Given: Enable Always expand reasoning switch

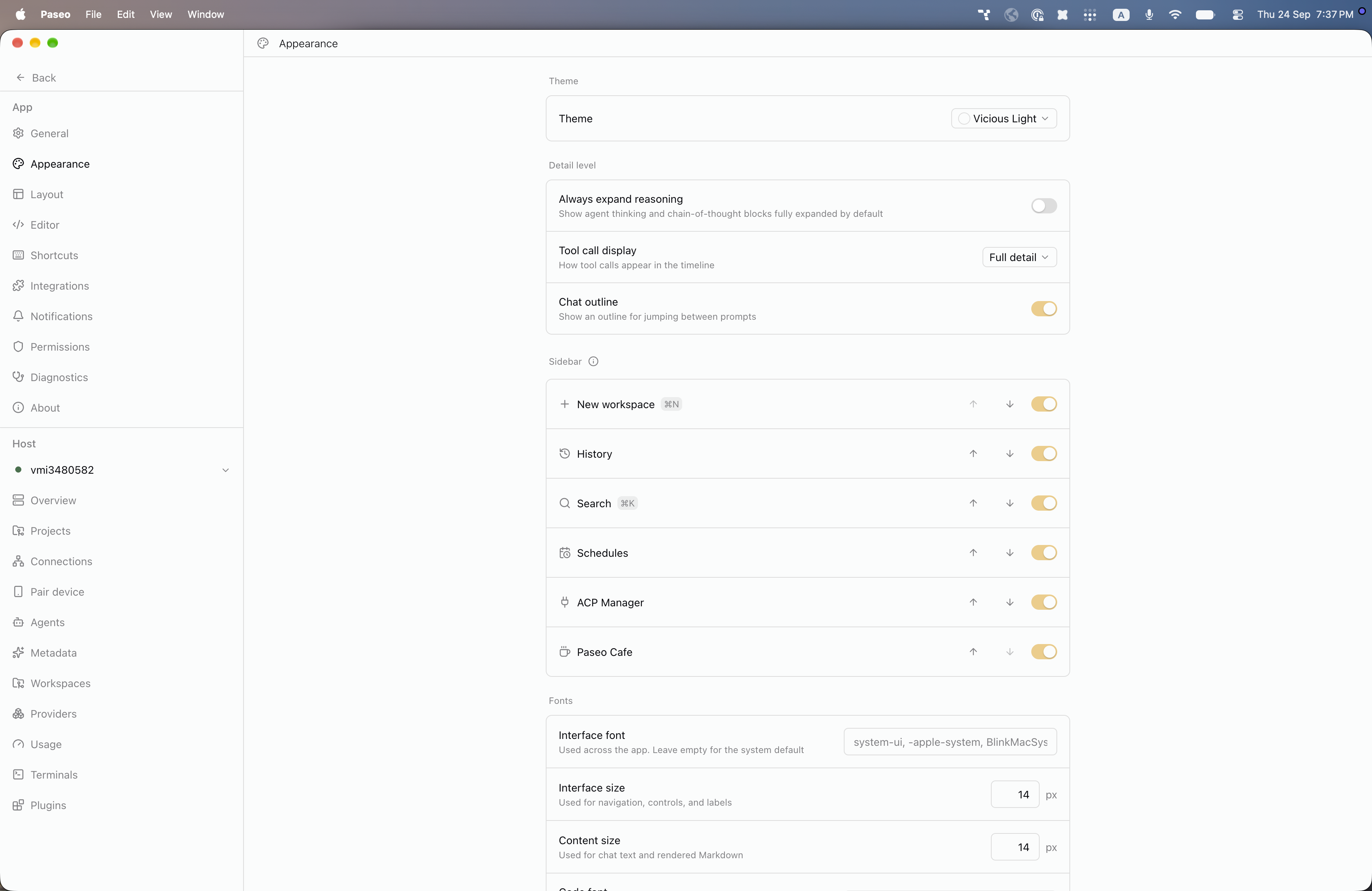Looking at the screenshot, I should (x=1043, y=206).
